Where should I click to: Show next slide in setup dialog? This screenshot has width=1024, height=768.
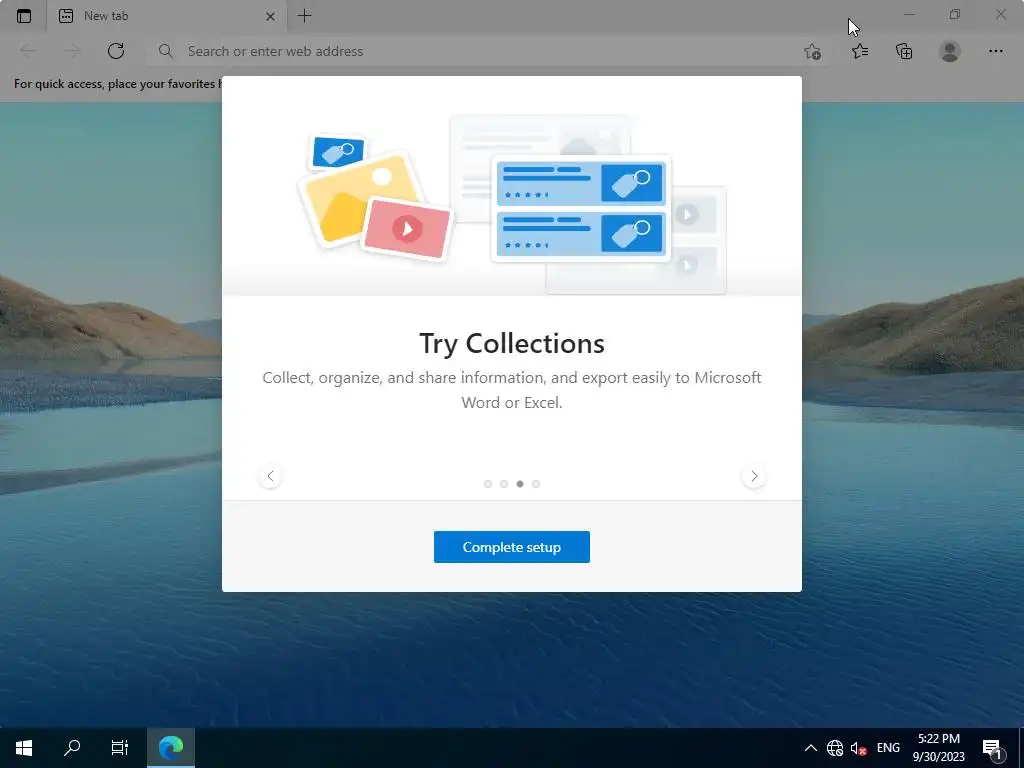pyautogui.click(x=754, y=476)
